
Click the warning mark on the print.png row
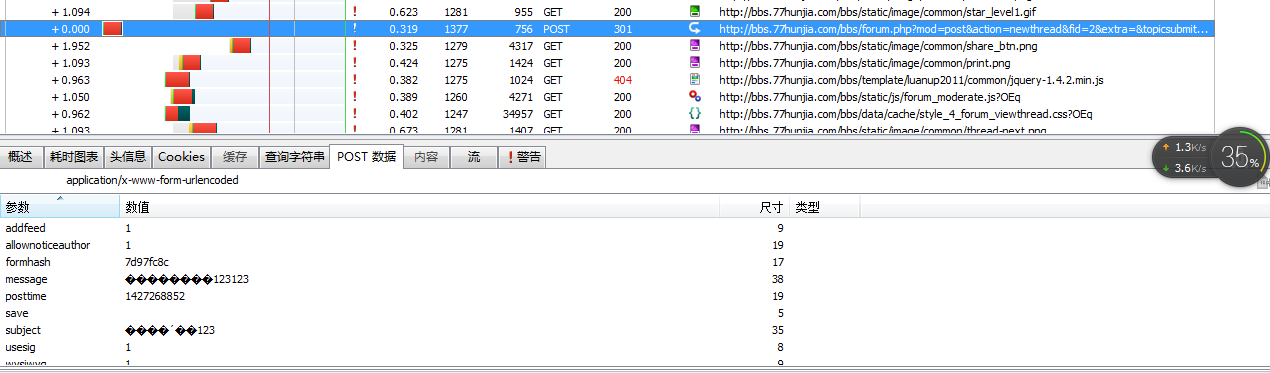(354, 63)
